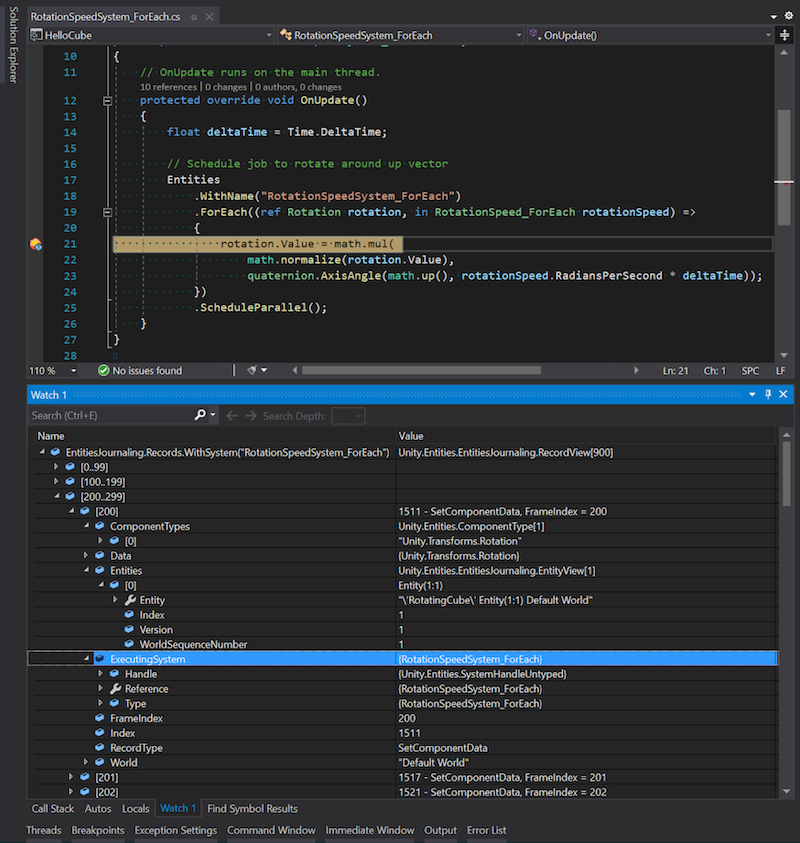800x843 pixels.
Task: Switch to the Locals tab
Action: (x=136, y=808)
